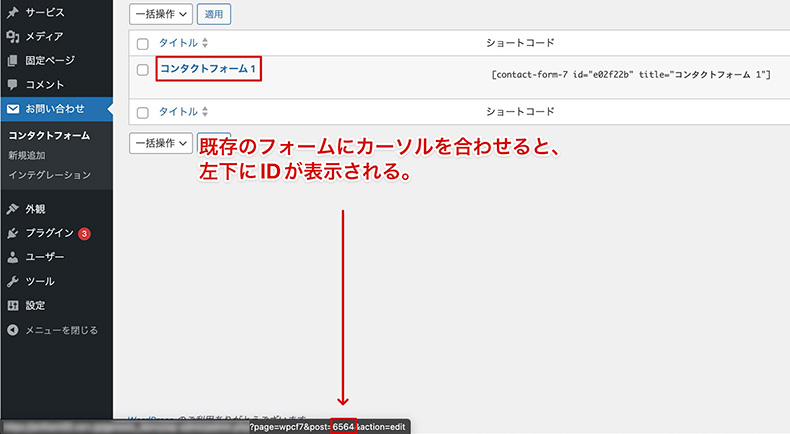Open お問い合わせ in the sidebar menu
This screenshot has height=434, width=790.
[x=56, y=109]
